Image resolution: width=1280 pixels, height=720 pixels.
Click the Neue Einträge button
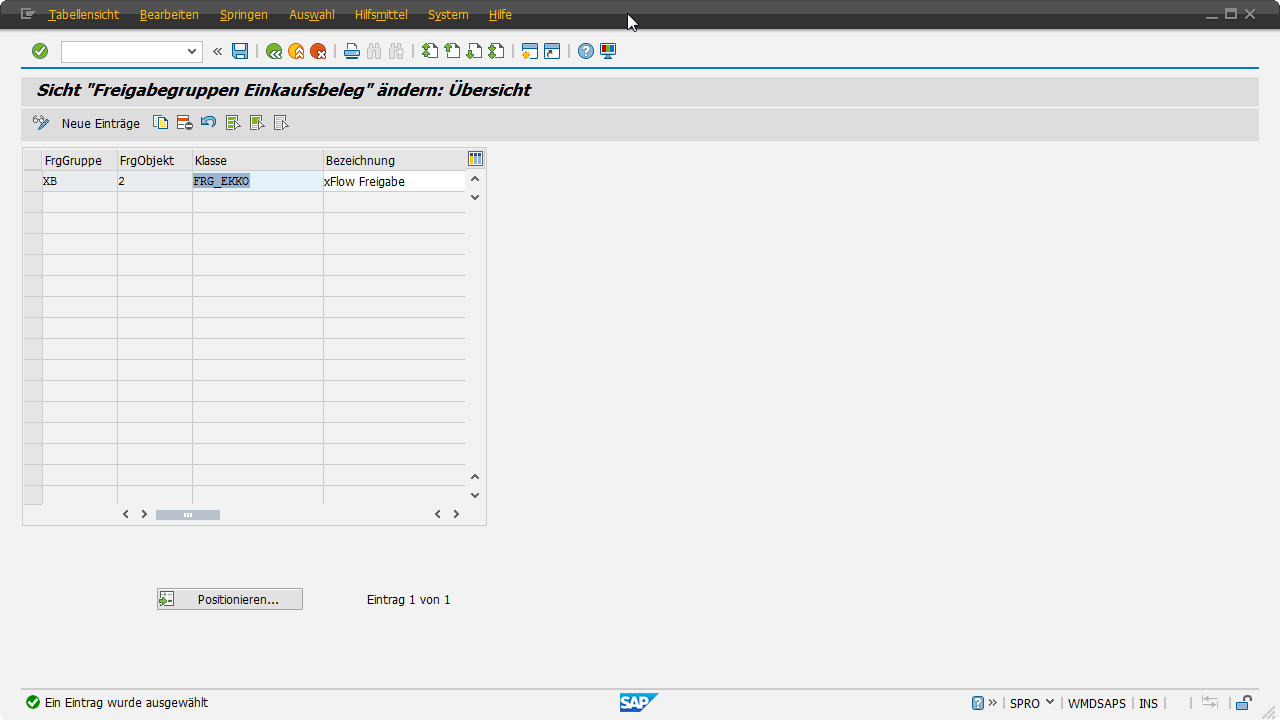pyautogui.click(x=100, y=123)
